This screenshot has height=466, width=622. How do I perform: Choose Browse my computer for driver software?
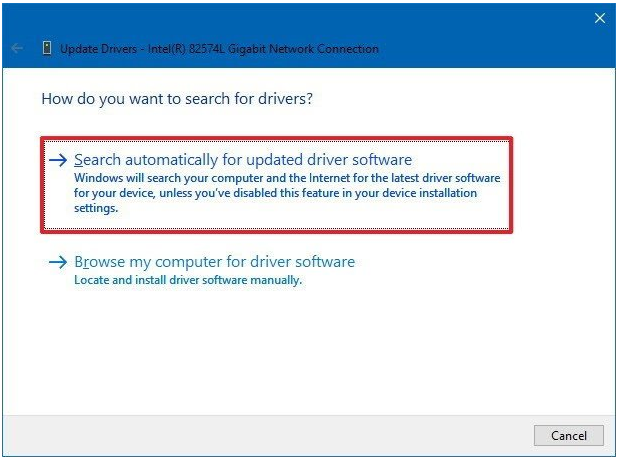(215, 262)
